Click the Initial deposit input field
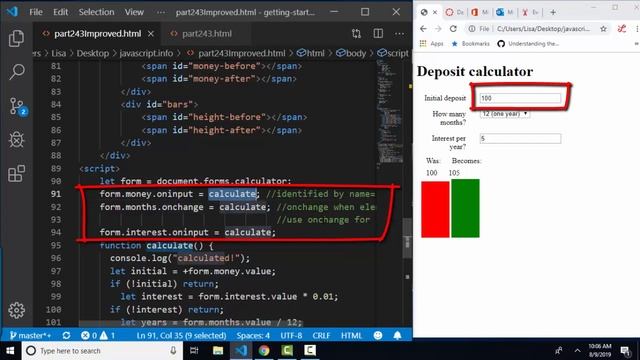 coord(520,98)
